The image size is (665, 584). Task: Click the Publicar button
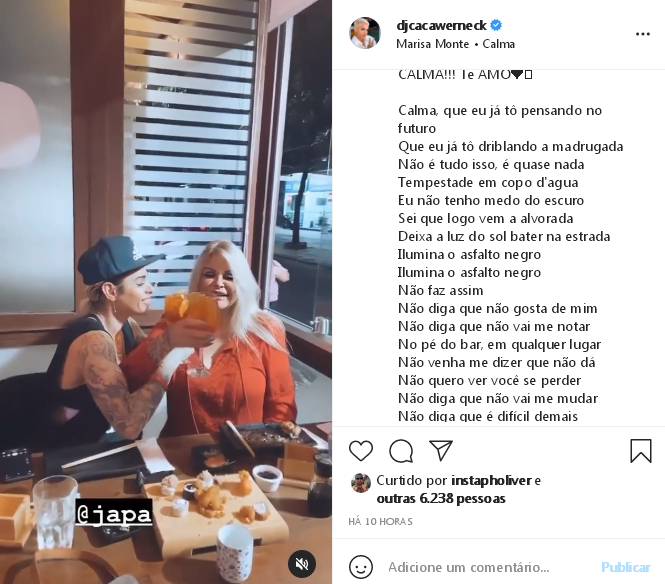(x=626, y=567)
